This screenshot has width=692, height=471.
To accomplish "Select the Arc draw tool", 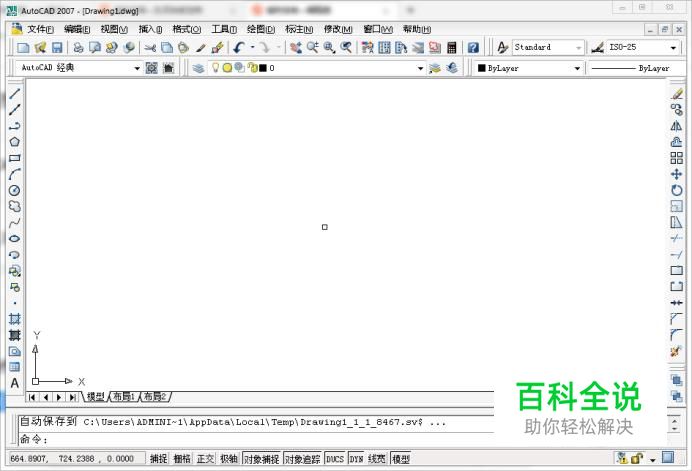I will pos(15,174).
